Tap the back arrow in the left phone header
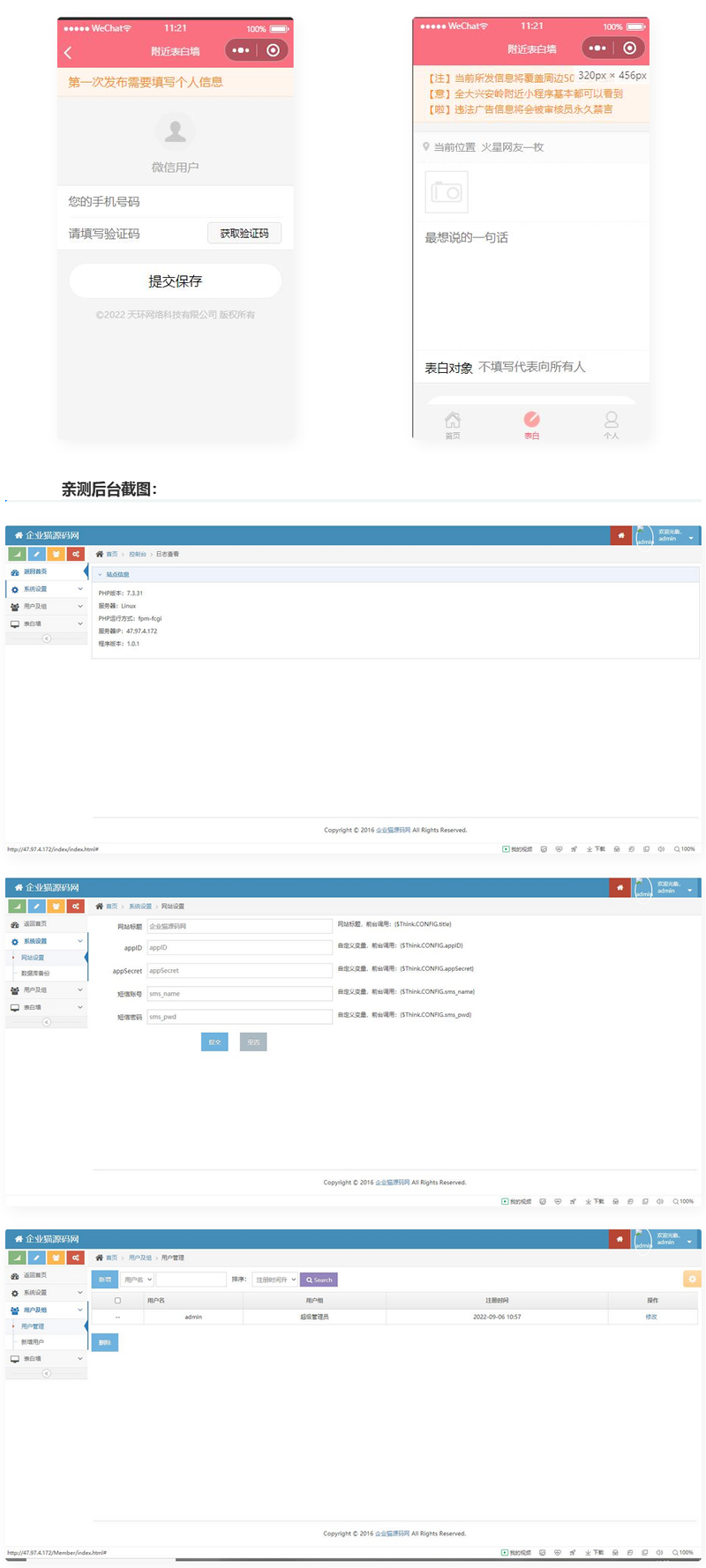This screenshot has width=706, height=1568. pyautogui.click(x=68, y=53)
